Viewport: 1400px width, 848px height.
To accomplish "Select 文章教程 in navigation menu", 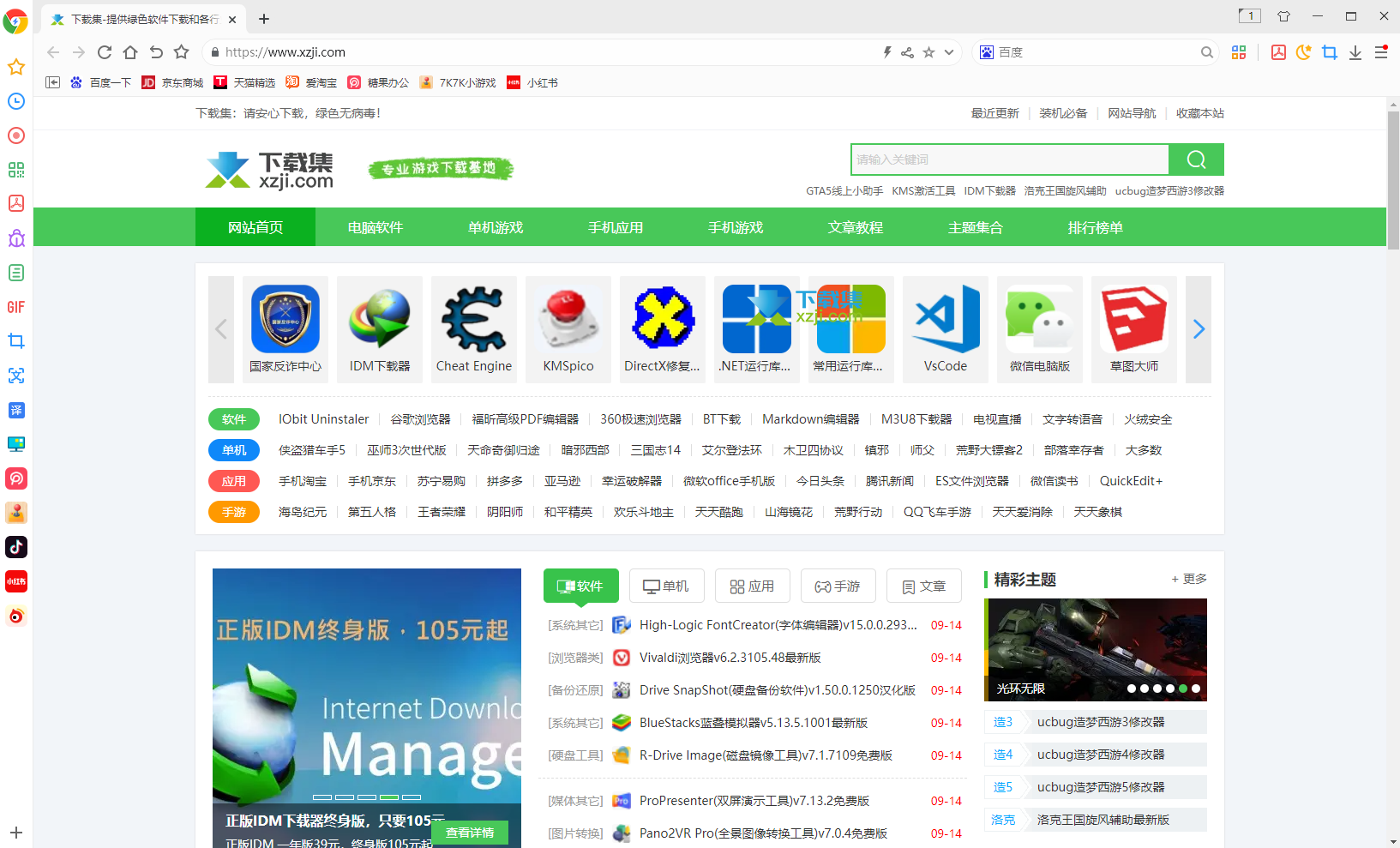I will tap(856, 227).
